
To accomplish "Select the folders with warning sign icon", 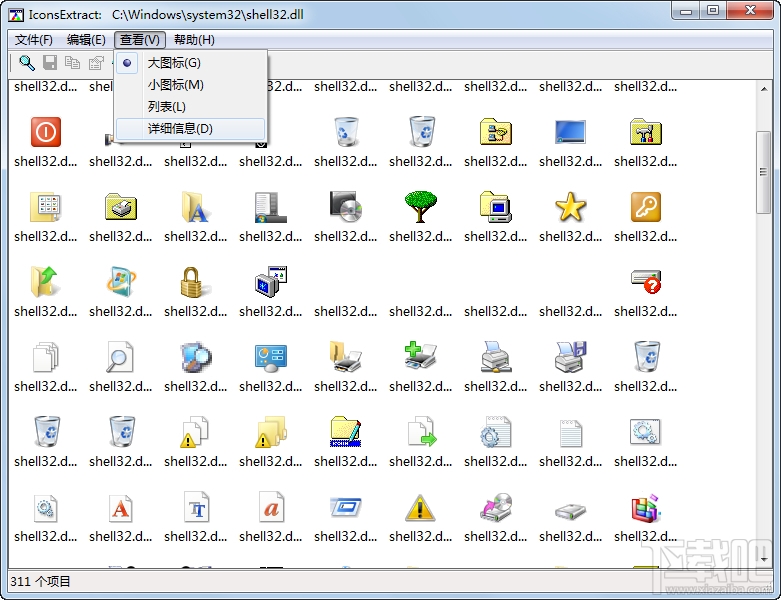I will point(271,432).
